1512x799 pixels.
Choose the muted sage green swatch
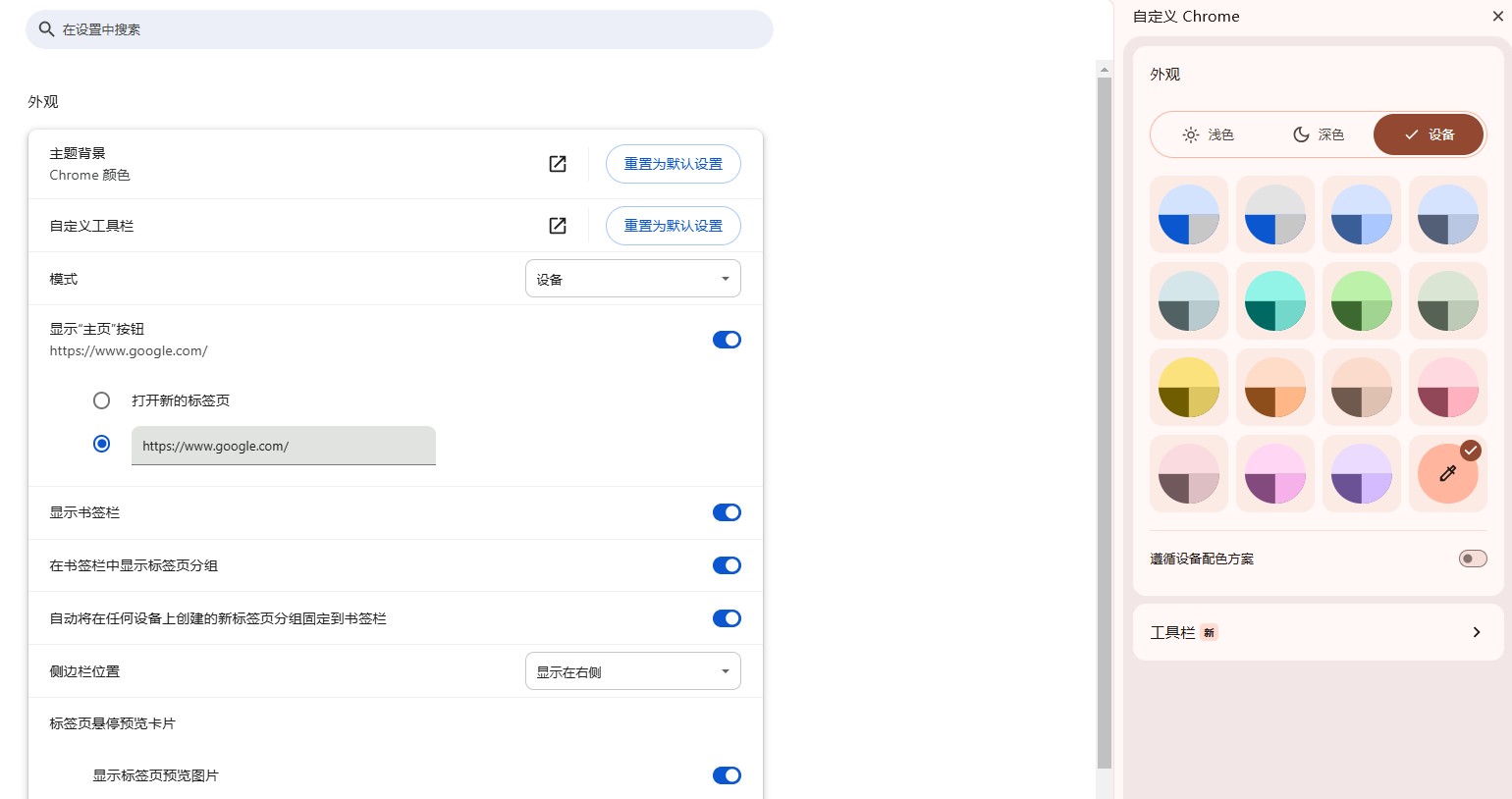point(1448,301)
